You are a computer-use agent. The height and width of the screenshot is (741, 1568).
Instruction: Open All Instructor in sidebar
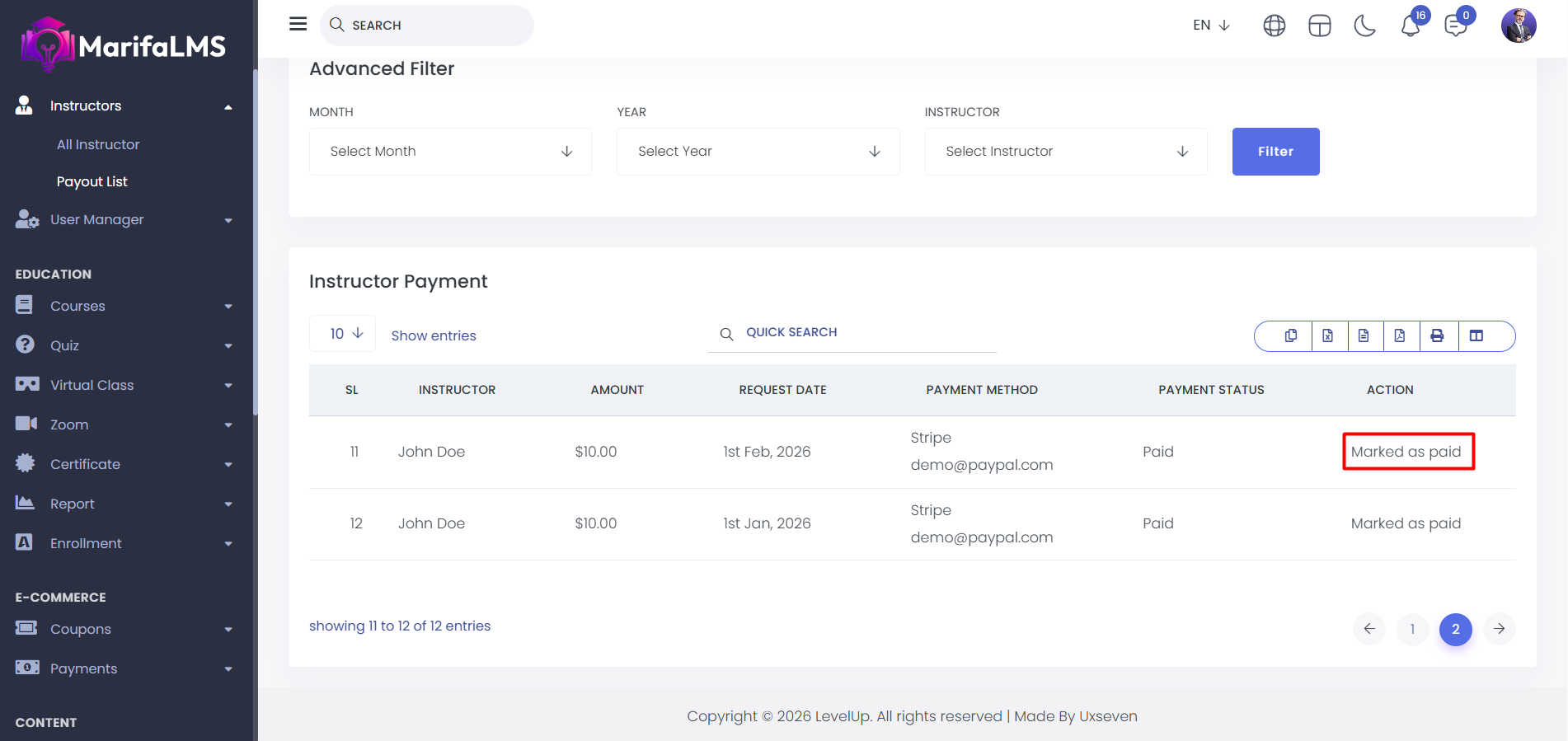tap(98, 144)
